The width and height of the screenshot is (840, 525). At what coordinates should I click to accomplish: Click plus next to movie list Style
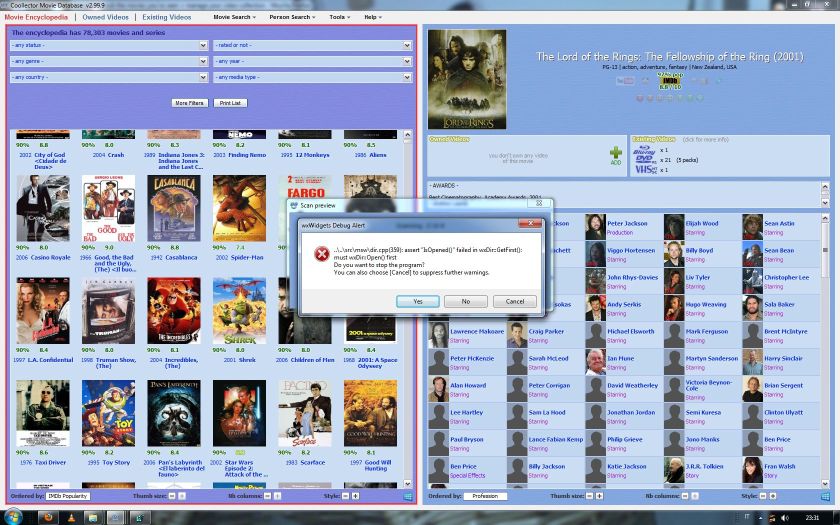(355, 496)
